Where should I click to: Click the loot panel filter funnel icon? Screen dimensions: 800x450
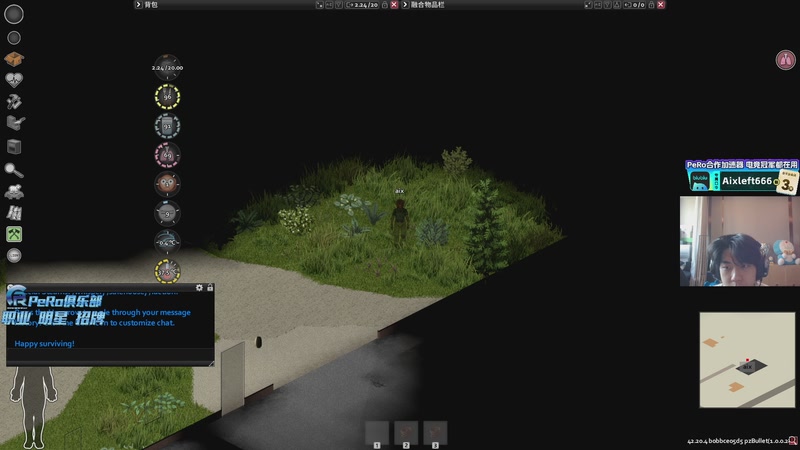tap(607, 5)
